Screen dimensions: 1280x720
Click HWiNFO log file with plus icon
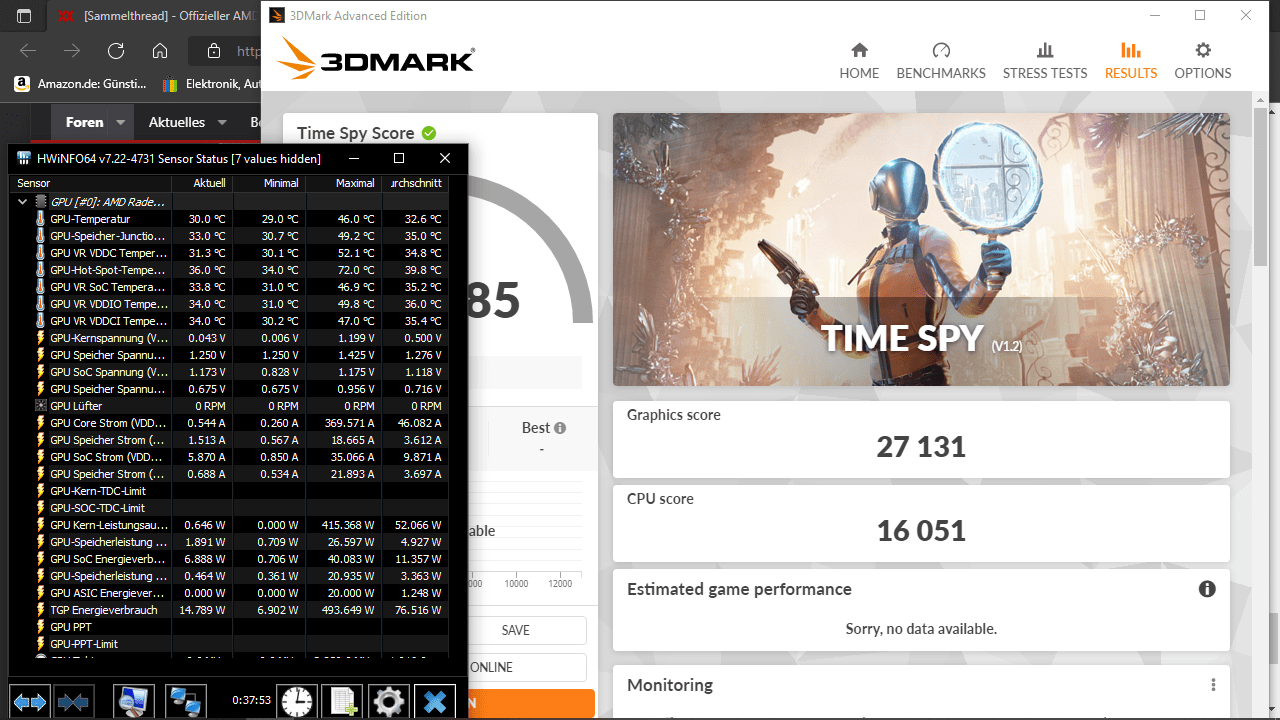pos(342,702)
